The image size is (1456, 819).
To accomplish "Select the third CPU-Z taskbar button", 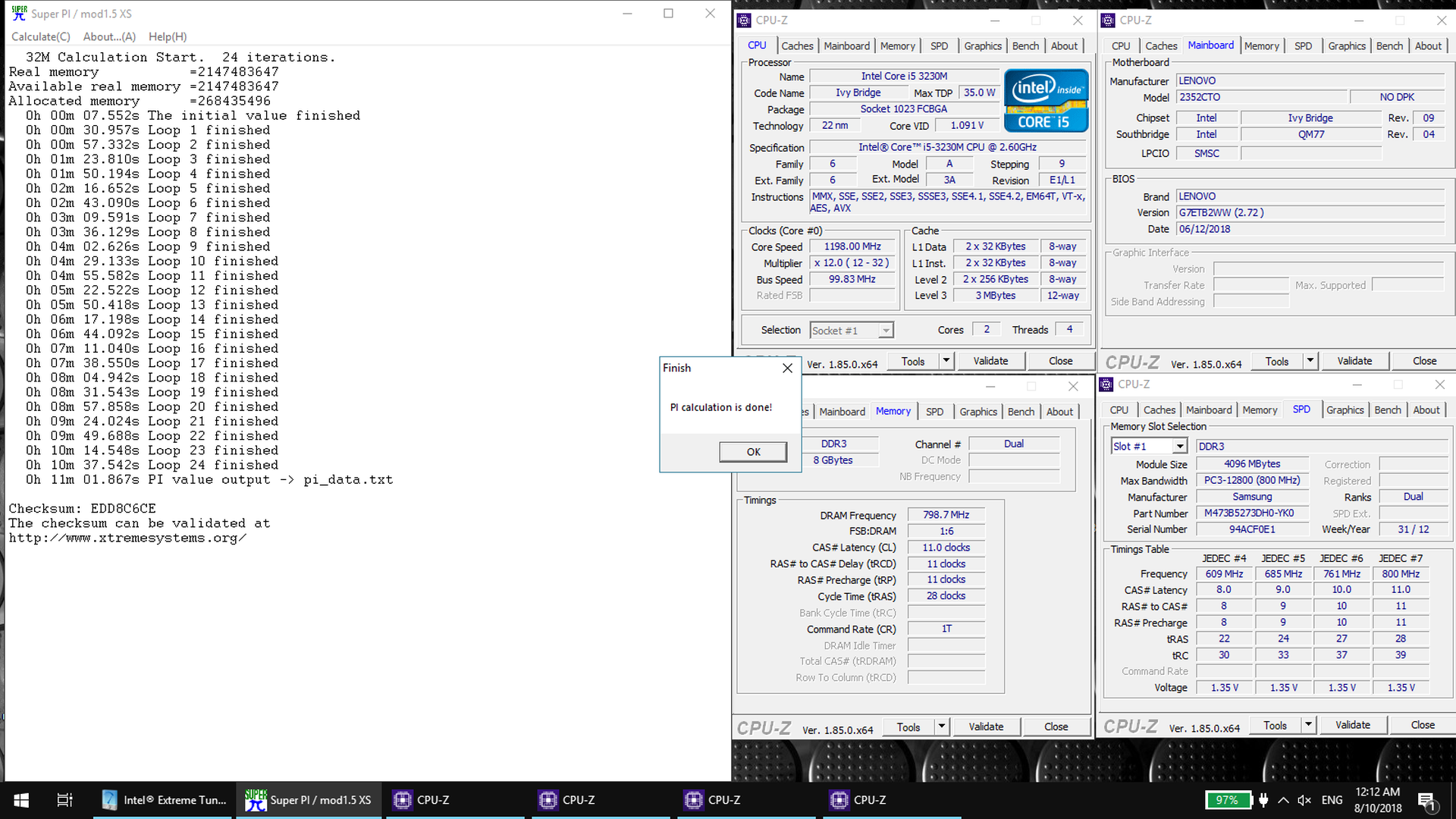I will coord(745,800).
